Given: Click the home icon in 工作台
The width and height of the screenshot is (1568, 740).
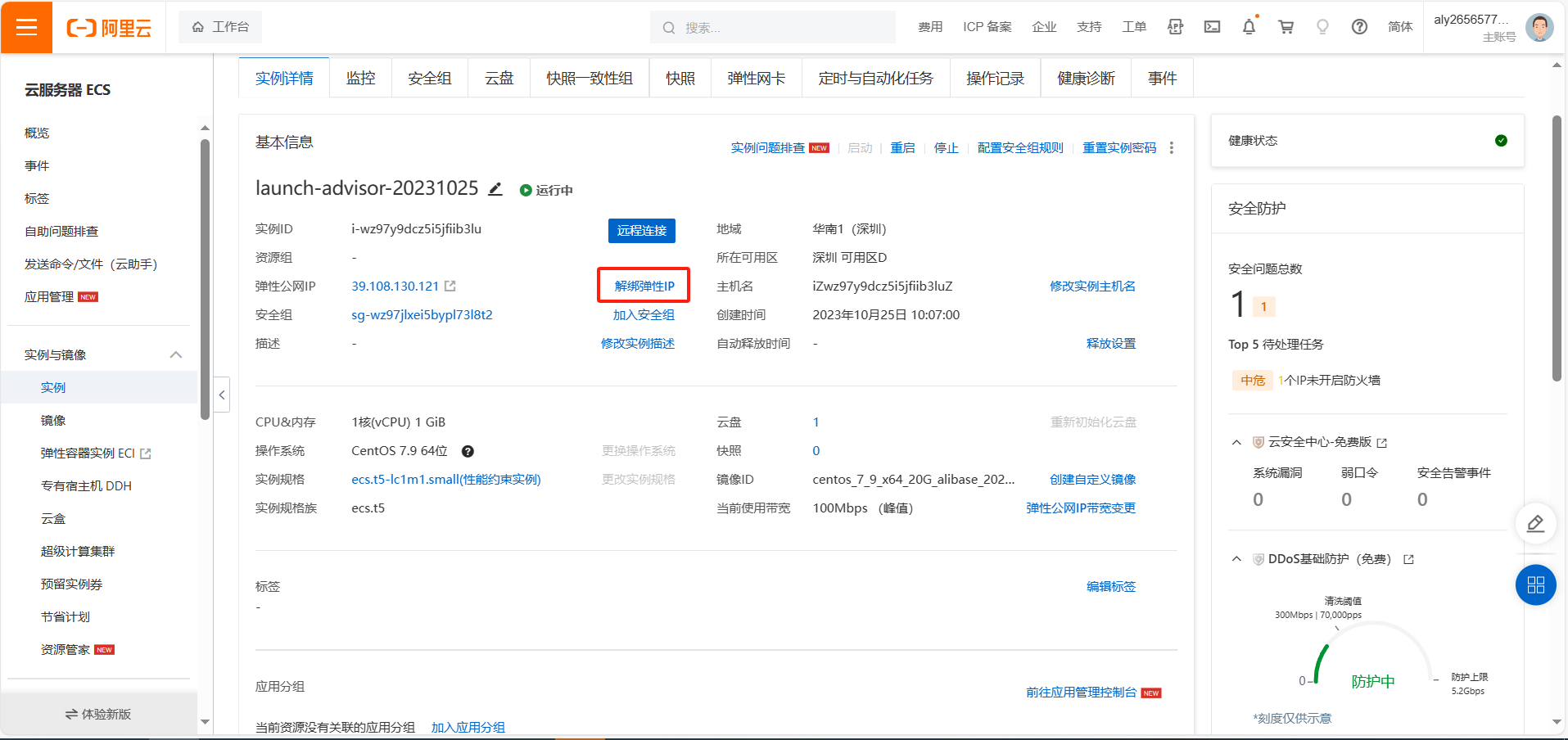Looking at the screenshot, I should coord(198,27).
